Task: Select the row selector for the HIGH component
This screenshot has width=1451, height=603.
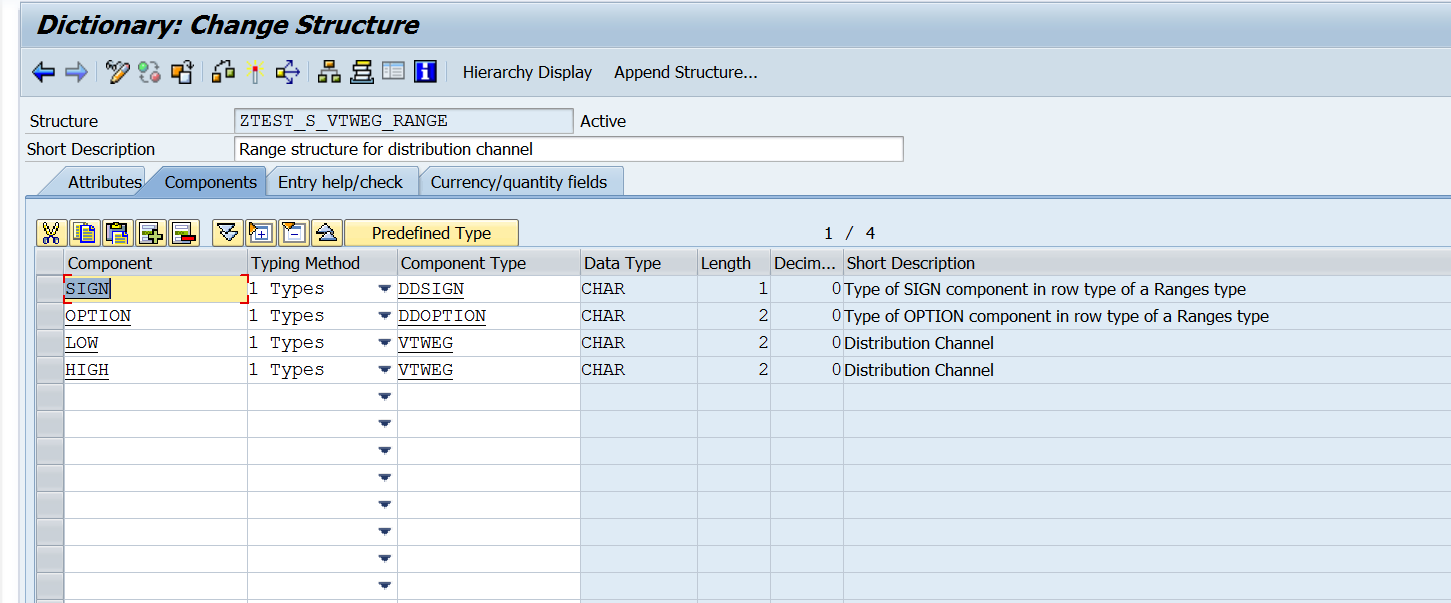Action: coord(50,370)
